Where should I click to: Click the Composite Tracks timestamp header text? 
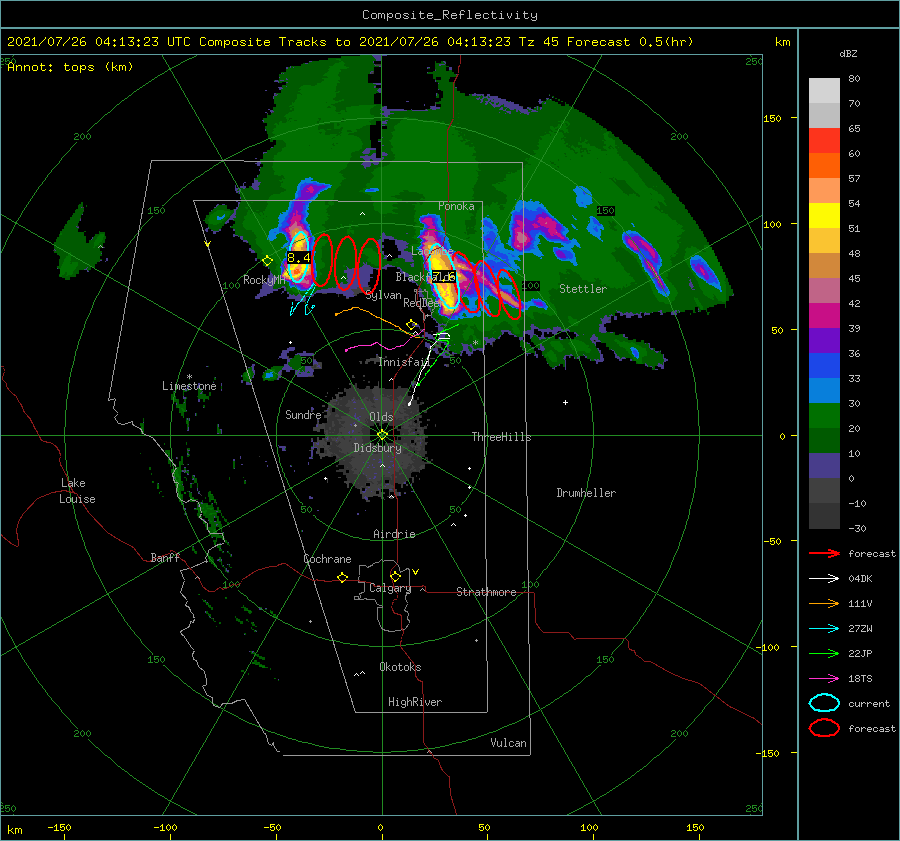[x=350, y=42]
